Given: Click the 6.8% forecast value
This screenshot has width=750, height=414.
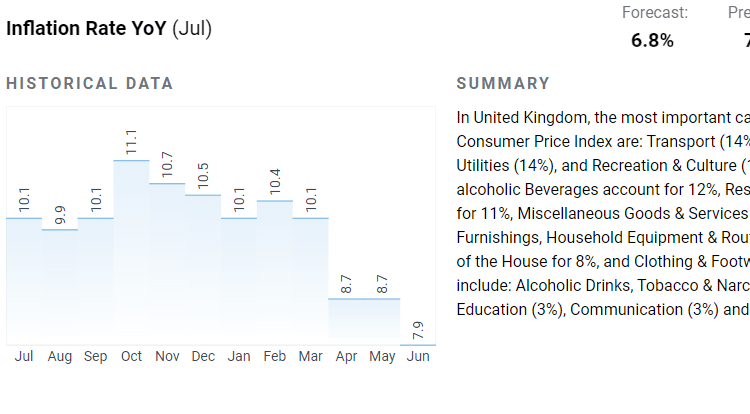Looking at the screenshot, I should 652,41.
